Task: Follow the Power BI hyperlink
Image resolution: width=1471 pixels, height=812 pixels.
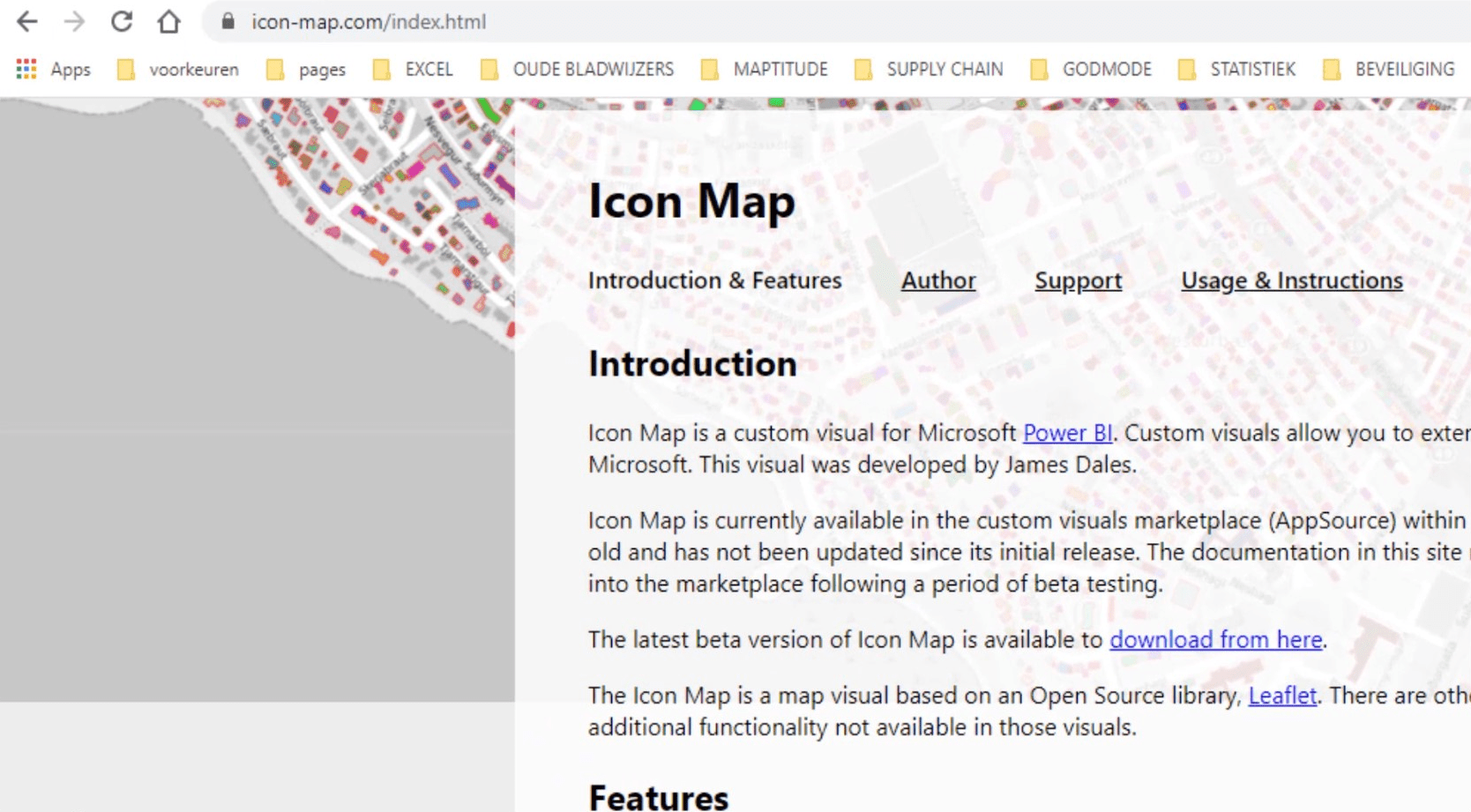Action: (1067, 433)
